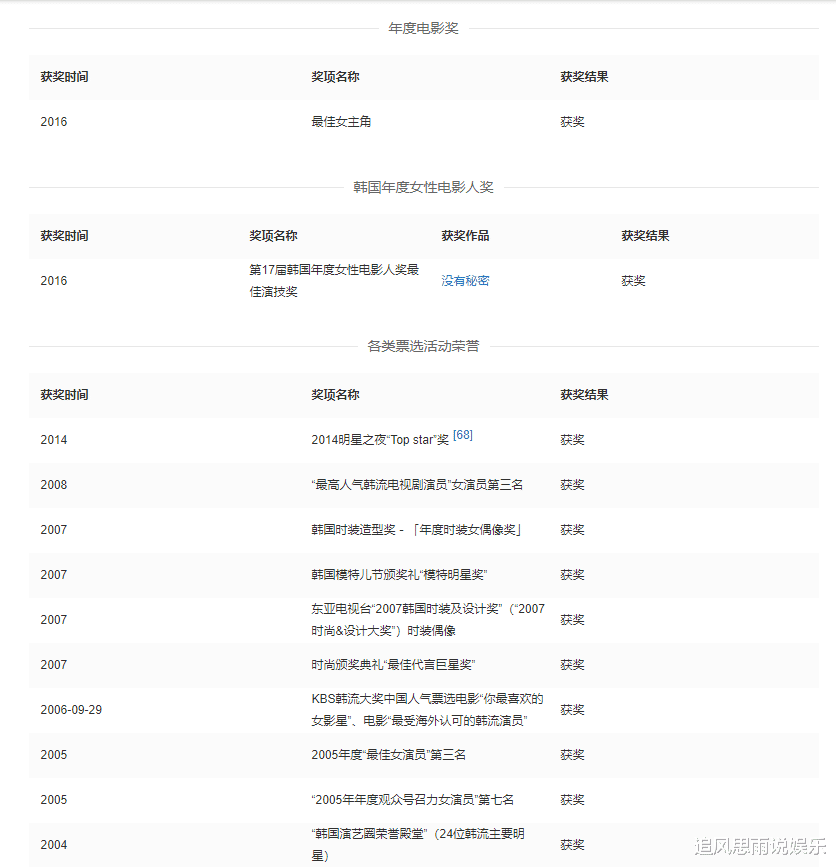Select year 2004 in 票选活动 table

(x=54, y=845)
